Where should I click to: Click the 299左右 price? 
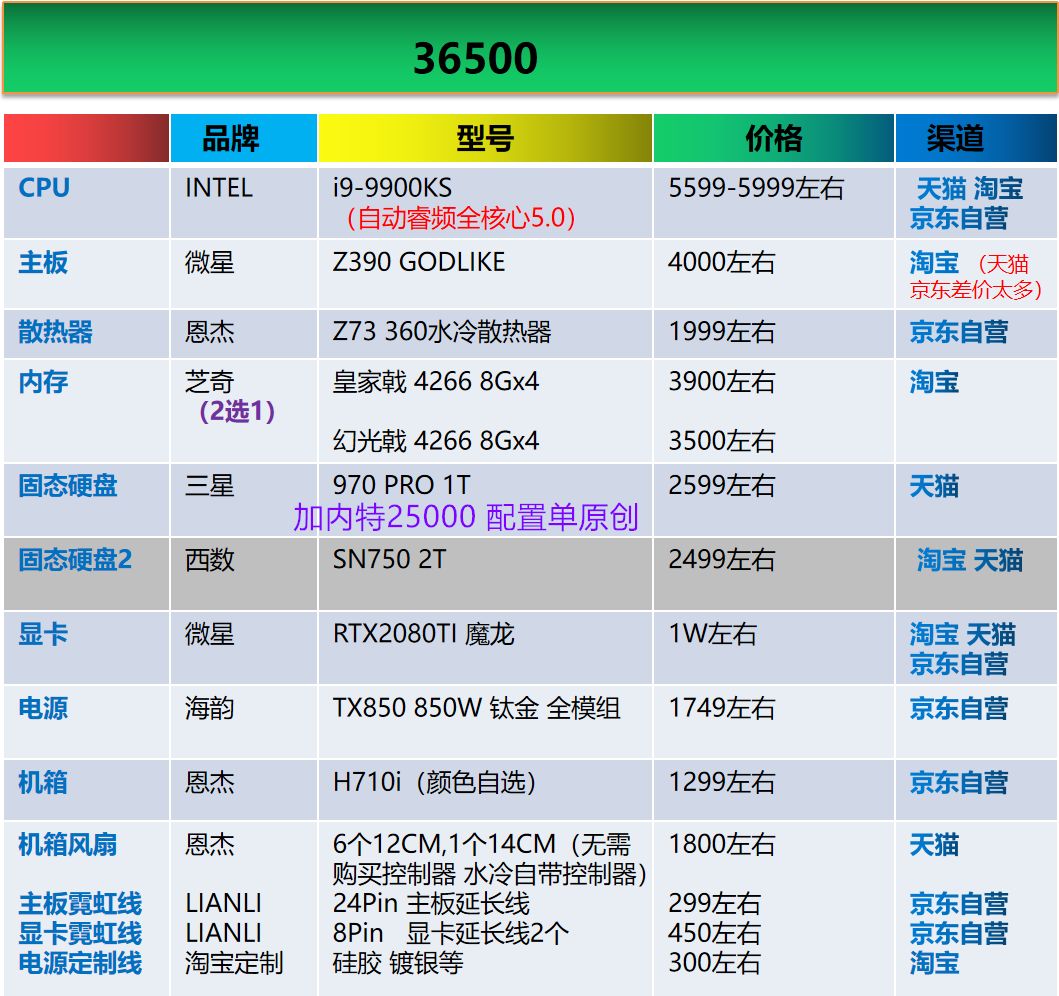click(715, 903)
